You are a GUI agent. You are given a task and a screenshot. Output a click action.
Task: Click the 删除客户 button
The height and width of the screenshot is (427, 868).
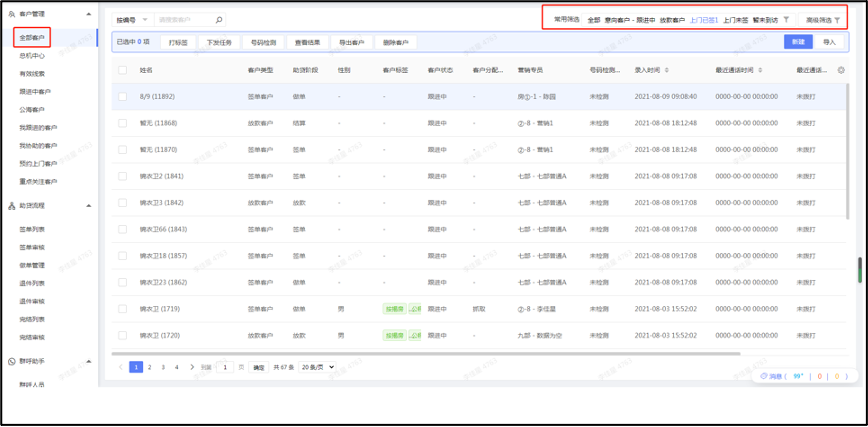tap(396, 42)
